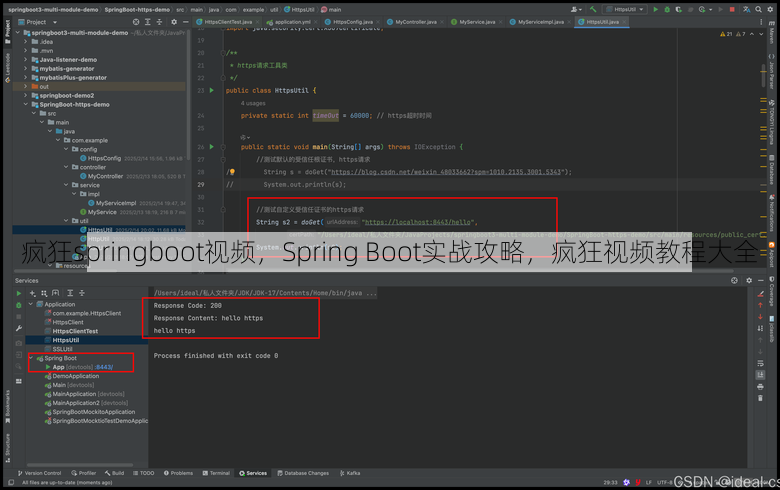Open the Terminal tool tab
The image size is (780, 490).
pos(216,473)
